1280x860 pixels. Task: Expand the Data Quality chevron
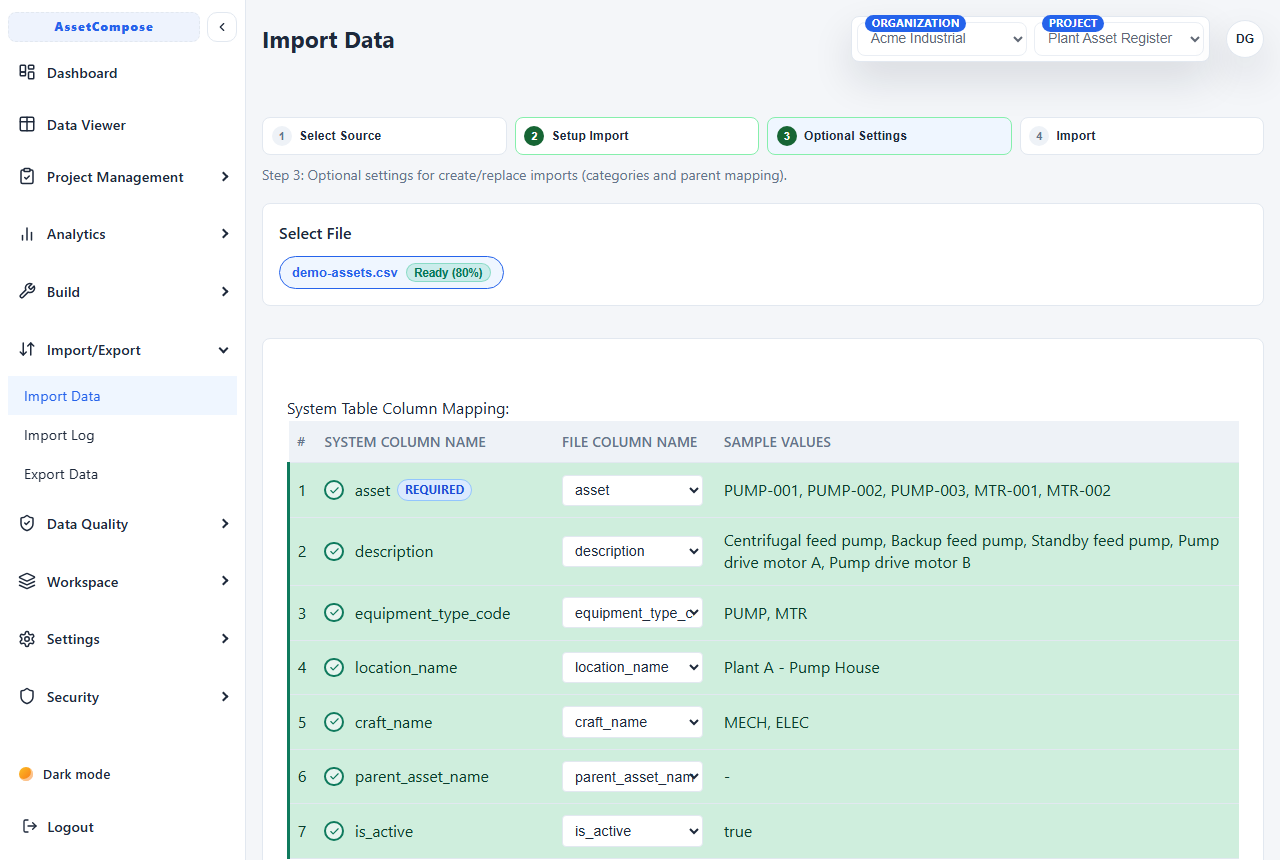[x=224, y=524]
